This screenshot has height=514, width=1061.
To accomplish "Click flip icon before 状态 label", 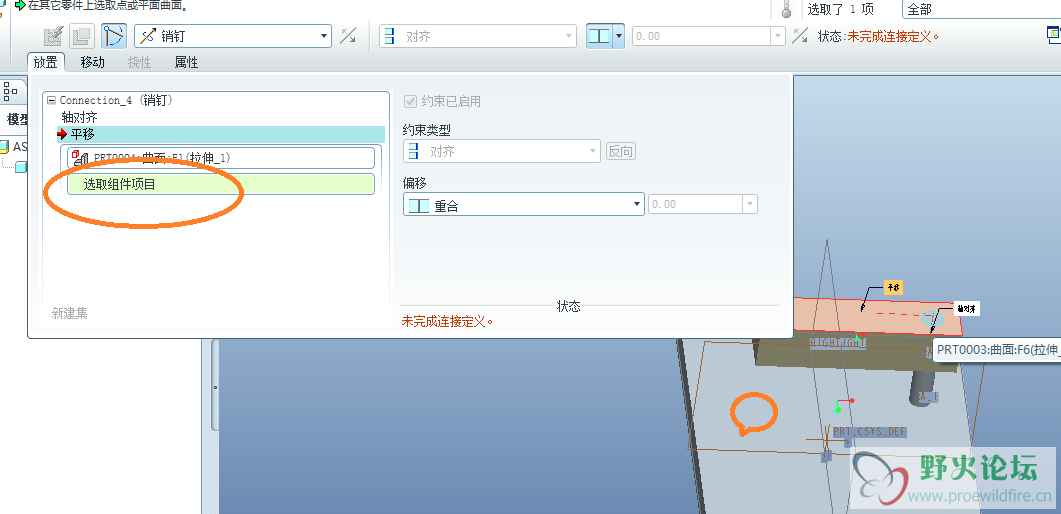I will pyautogui.click(x=800, y=36).
